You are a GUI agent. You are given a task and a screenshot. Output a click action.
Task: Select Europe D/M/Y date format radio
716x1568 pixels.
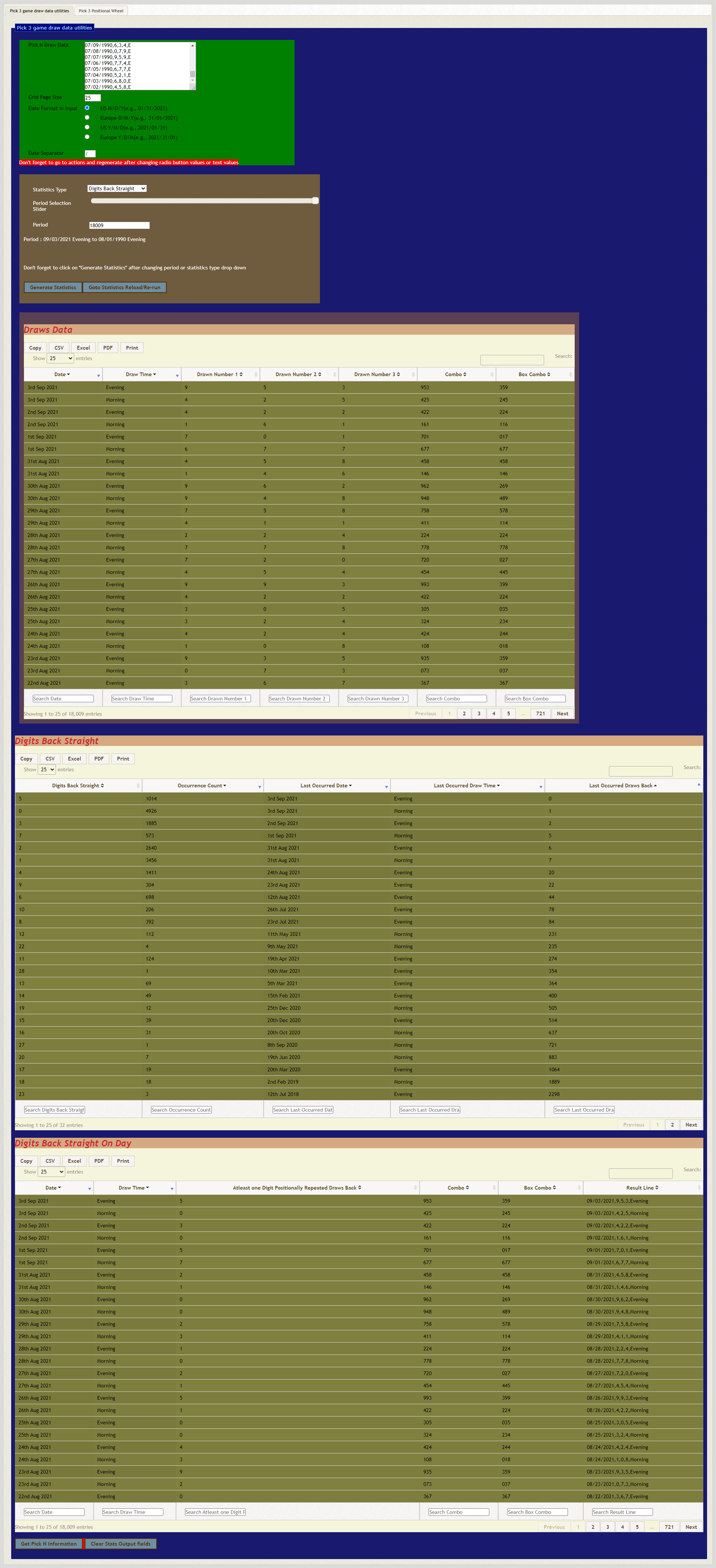(87, 118)
